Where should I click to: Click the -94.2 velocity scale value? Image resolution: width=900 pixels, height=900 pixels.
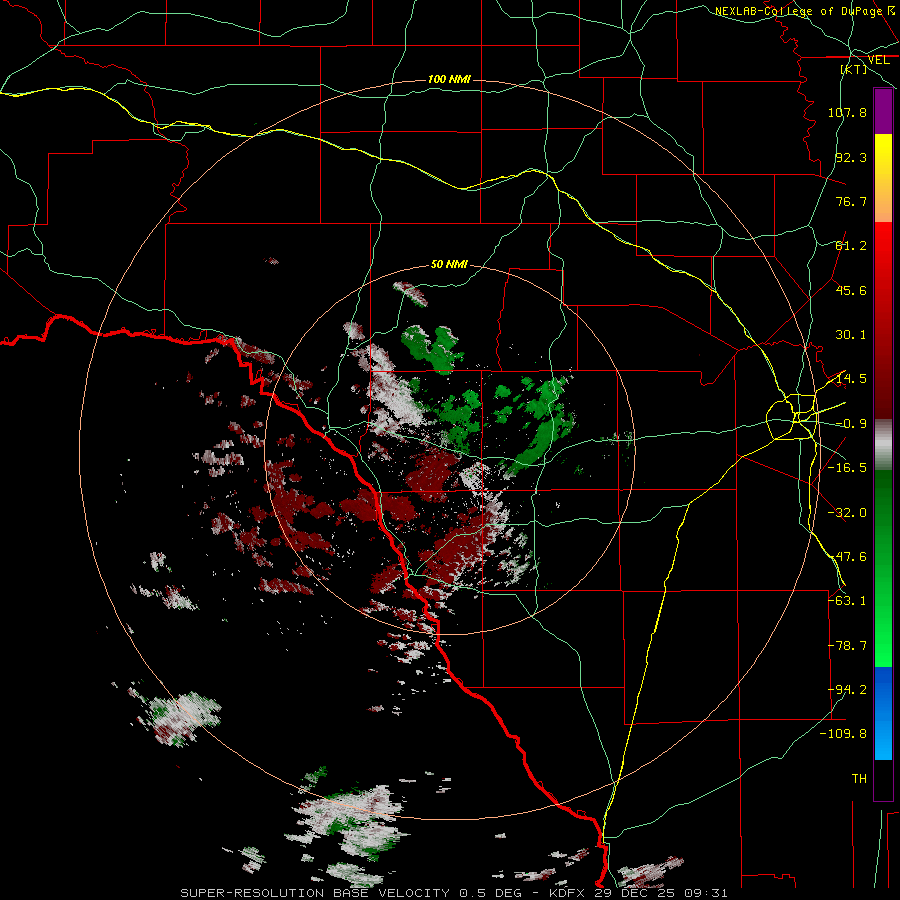847,690
